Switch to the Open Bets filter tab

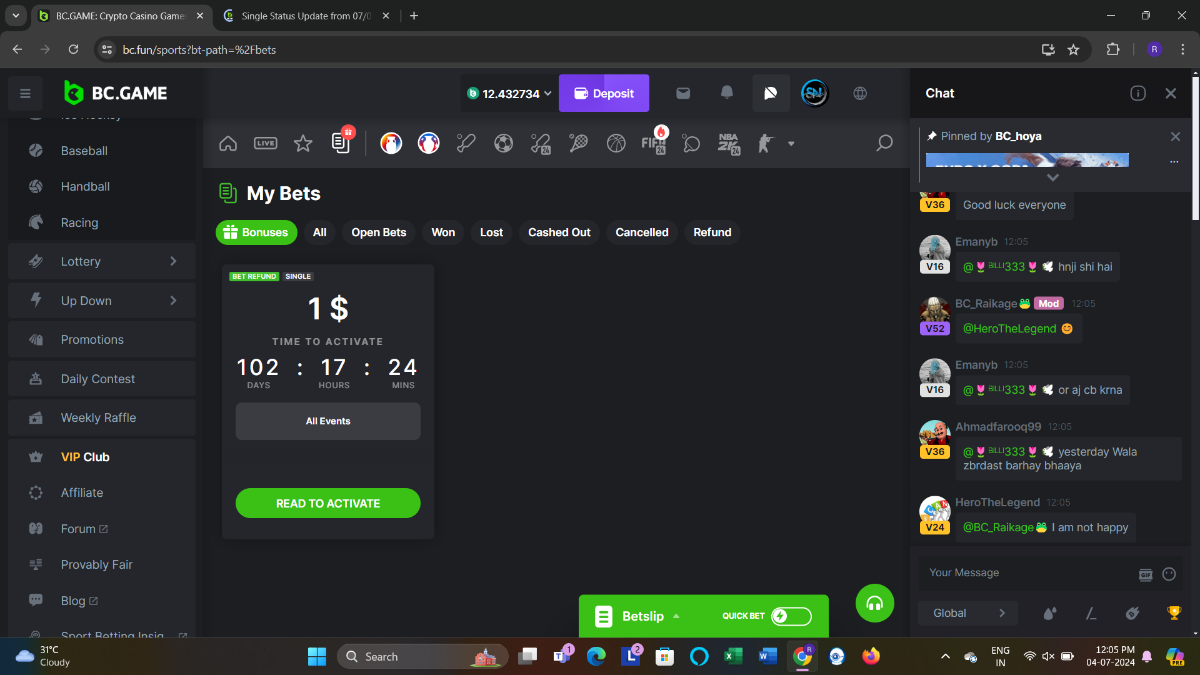click(379, 232)
